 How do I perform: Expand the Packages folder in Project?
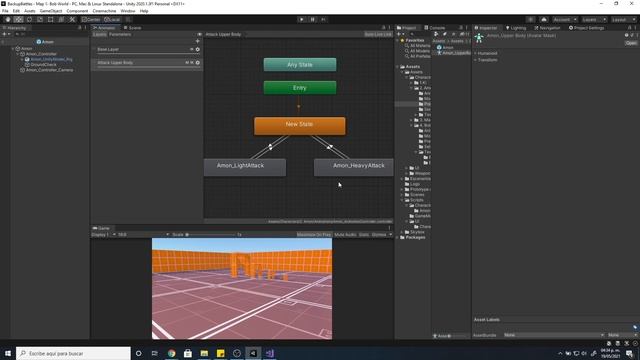coord(398,237)
